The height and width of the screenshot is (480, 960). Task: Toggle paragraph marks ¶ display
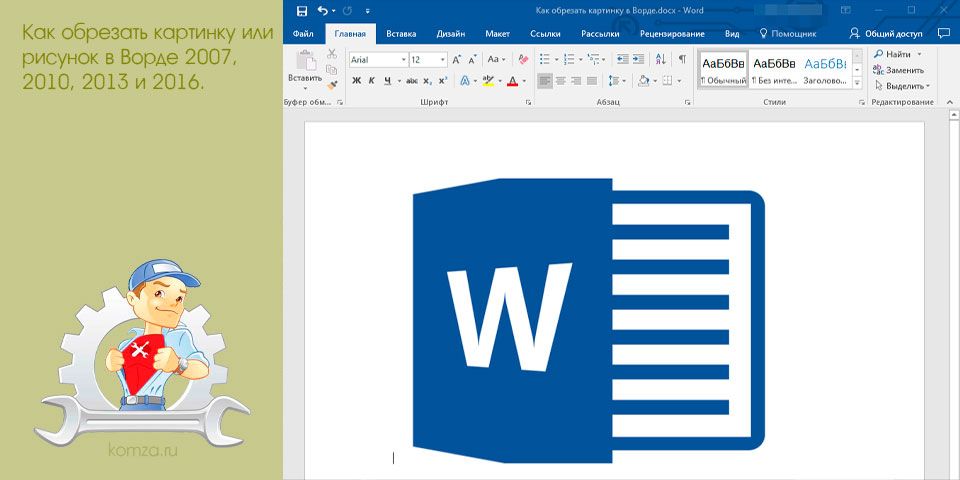pos(682,60)
